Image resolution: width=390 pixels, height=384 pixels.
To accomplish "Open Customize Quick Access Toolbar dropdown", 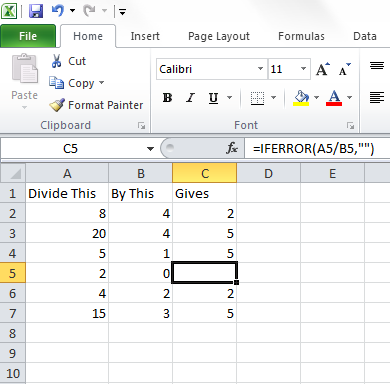I will click(122, 12).
